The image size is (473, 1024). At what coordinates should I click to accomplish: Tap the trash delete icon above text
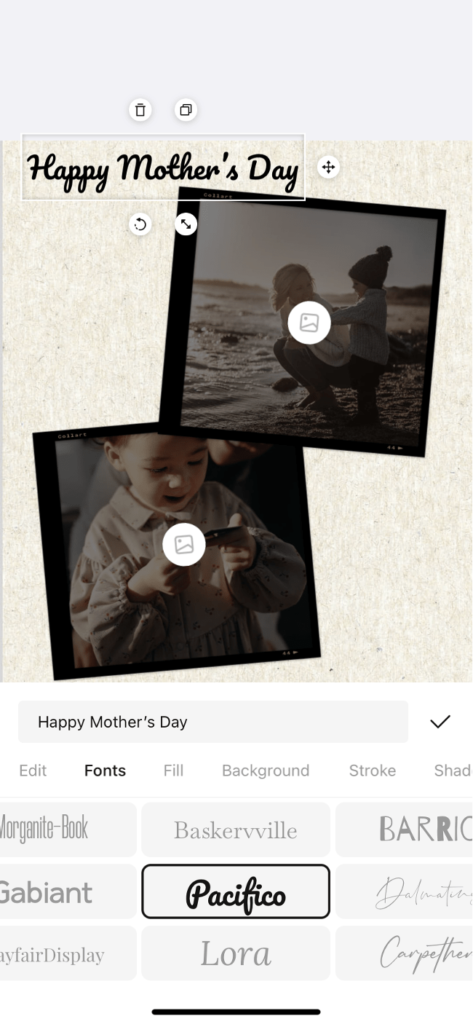coord(140,110)
